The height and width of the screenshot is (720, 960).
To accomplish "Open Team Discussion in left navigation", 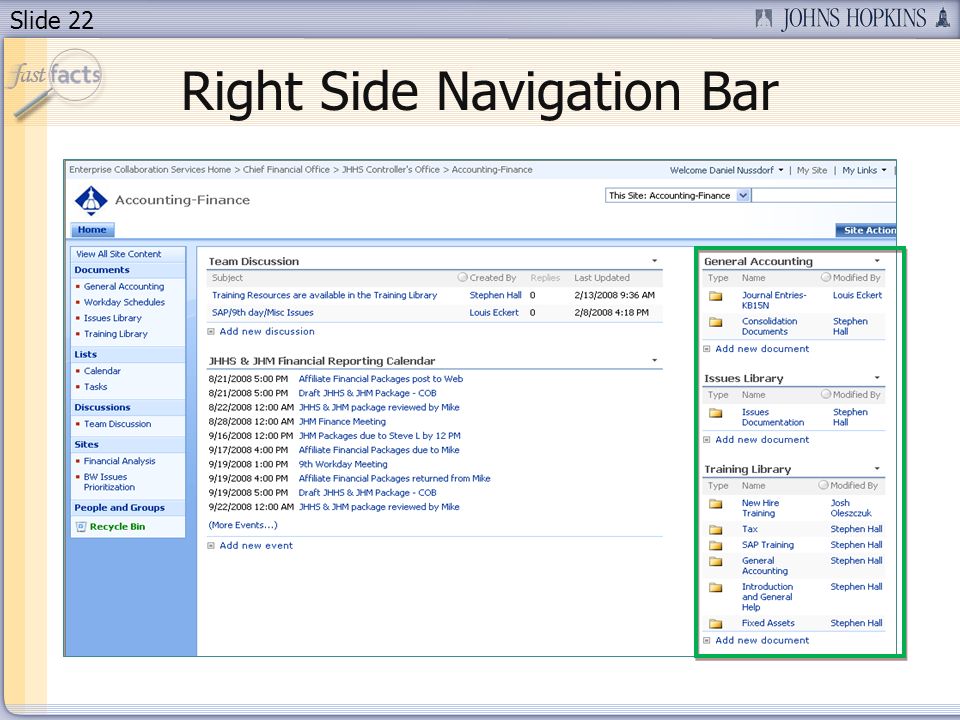I will point(118,424).
